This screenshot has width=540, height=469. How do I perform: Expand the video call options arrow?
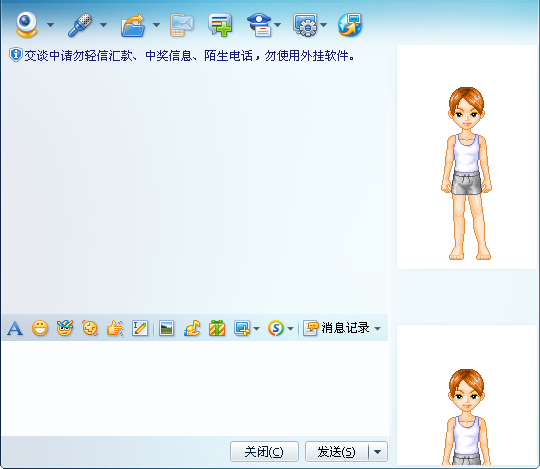tap(51, 25)
